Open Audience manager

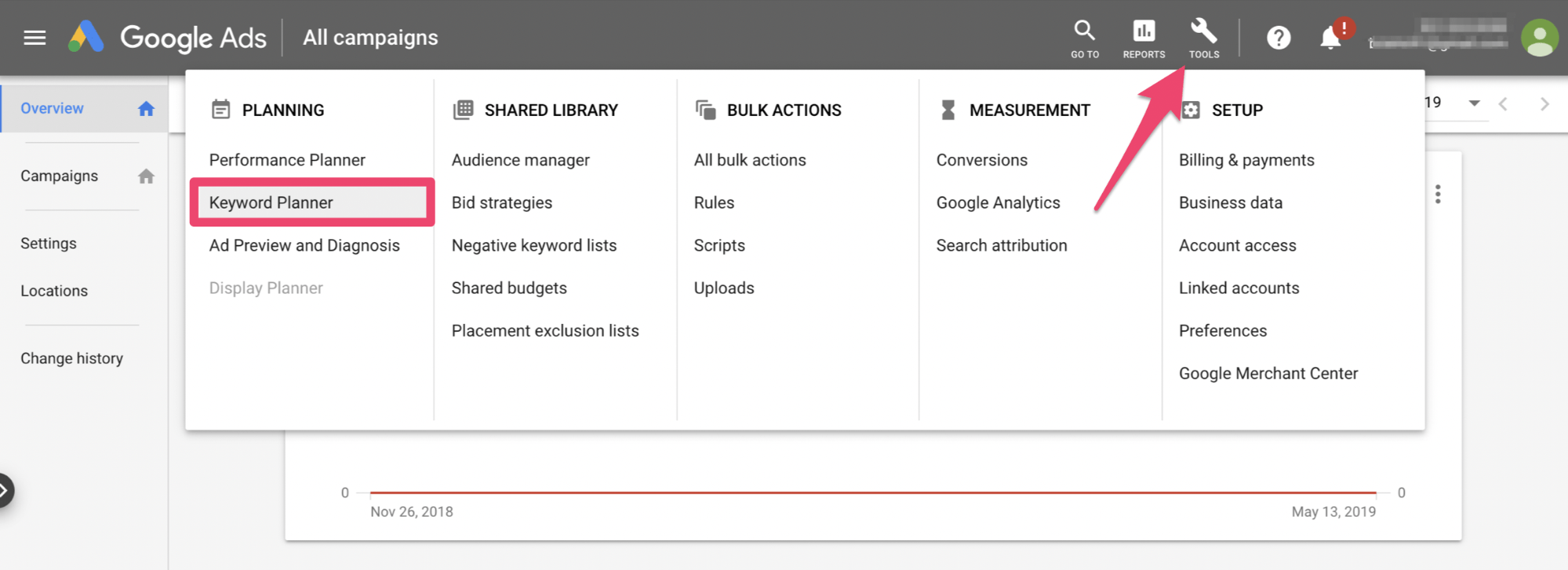tap(520, 160)
